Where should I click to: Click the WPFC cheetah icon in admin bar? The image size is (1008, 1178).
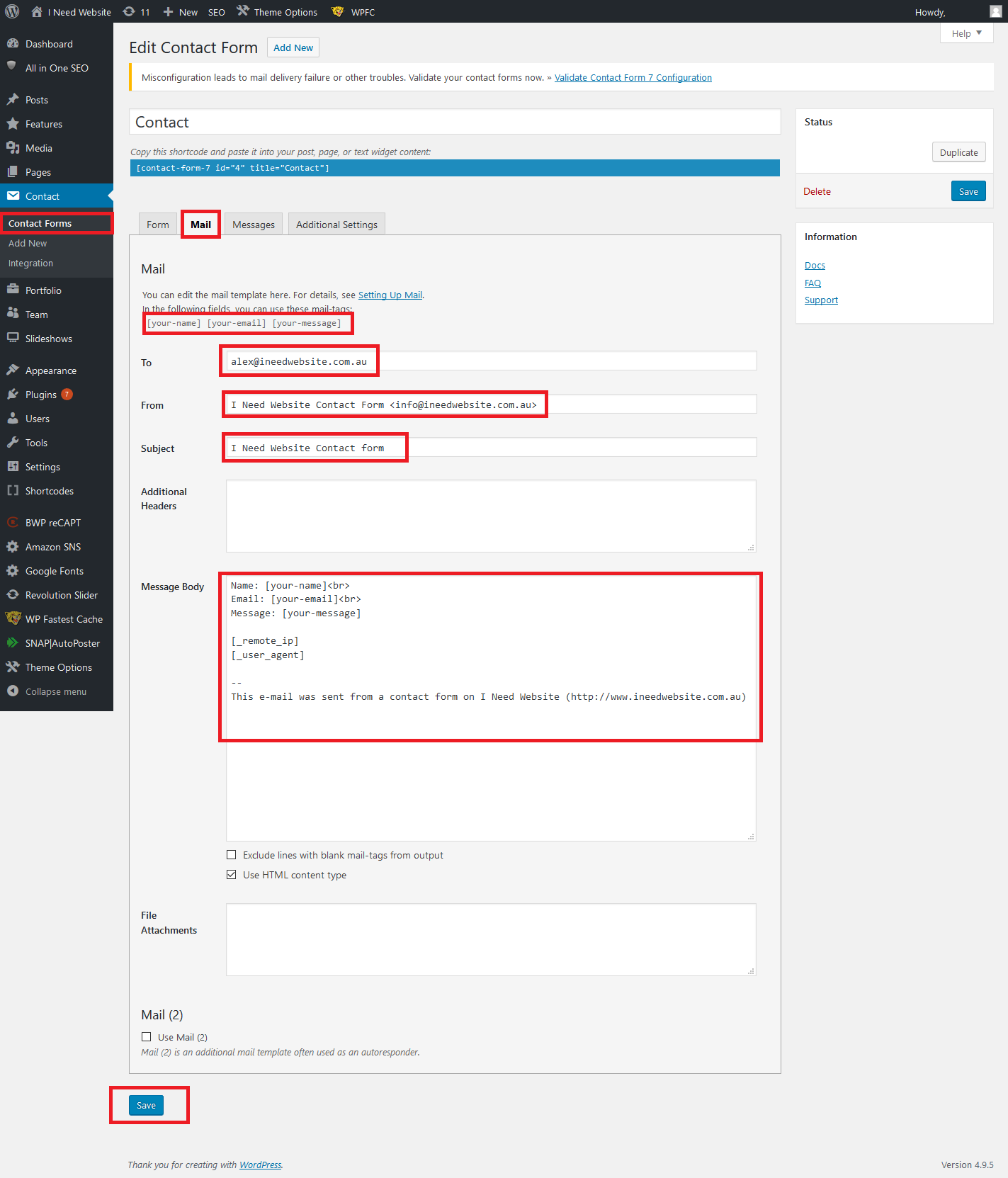338,12
